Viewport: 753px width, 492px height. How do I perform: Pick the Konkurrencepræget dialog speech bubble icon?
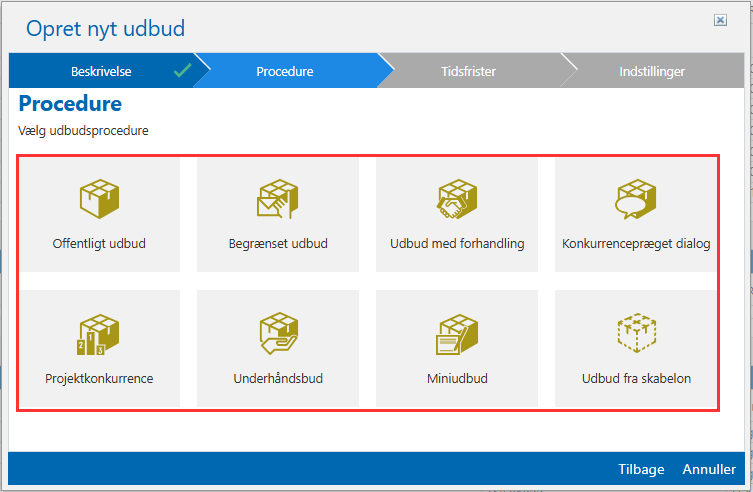click(636, 198)
